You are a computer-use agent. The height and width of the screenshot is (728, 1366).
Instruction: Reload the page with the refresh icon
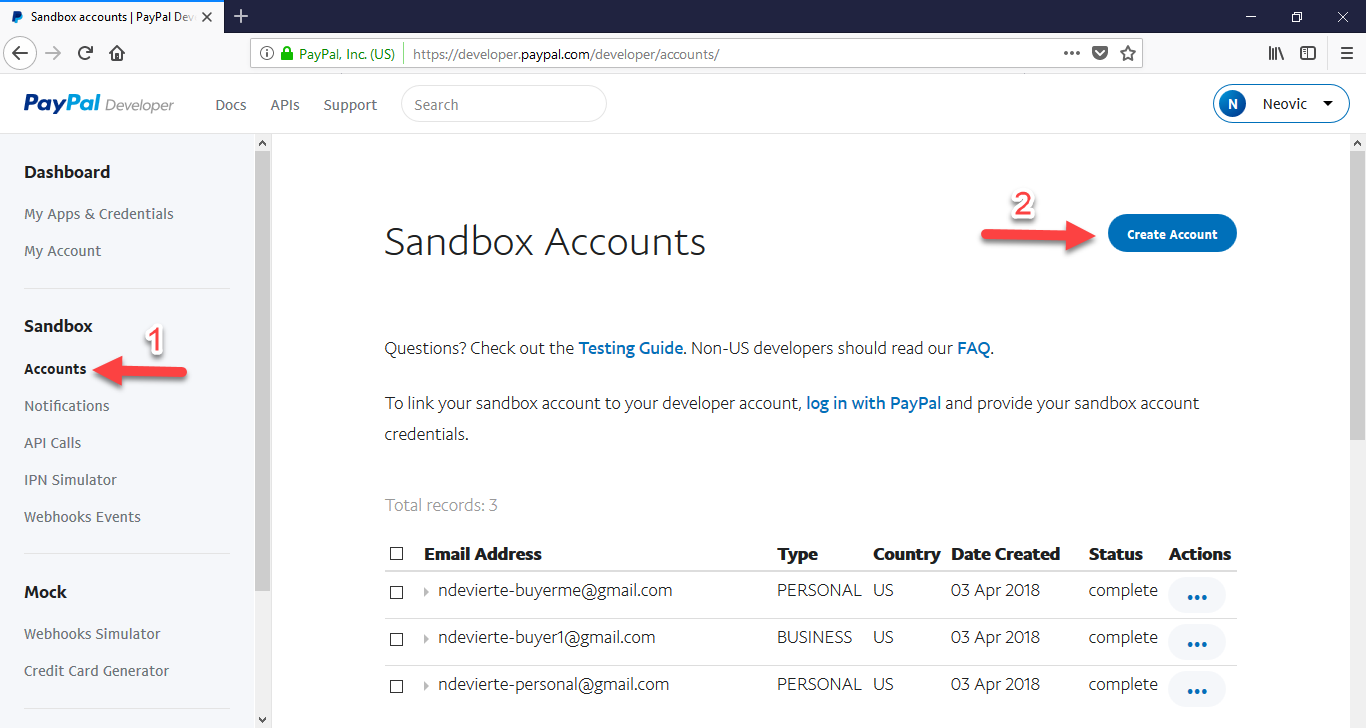pos(86,53)
